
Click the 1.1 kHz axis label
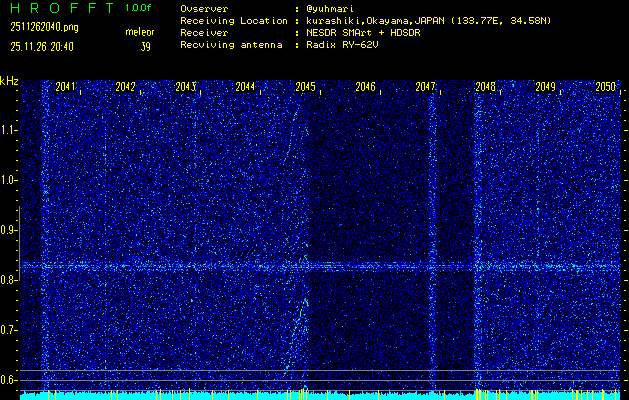[x=8, y=130]
